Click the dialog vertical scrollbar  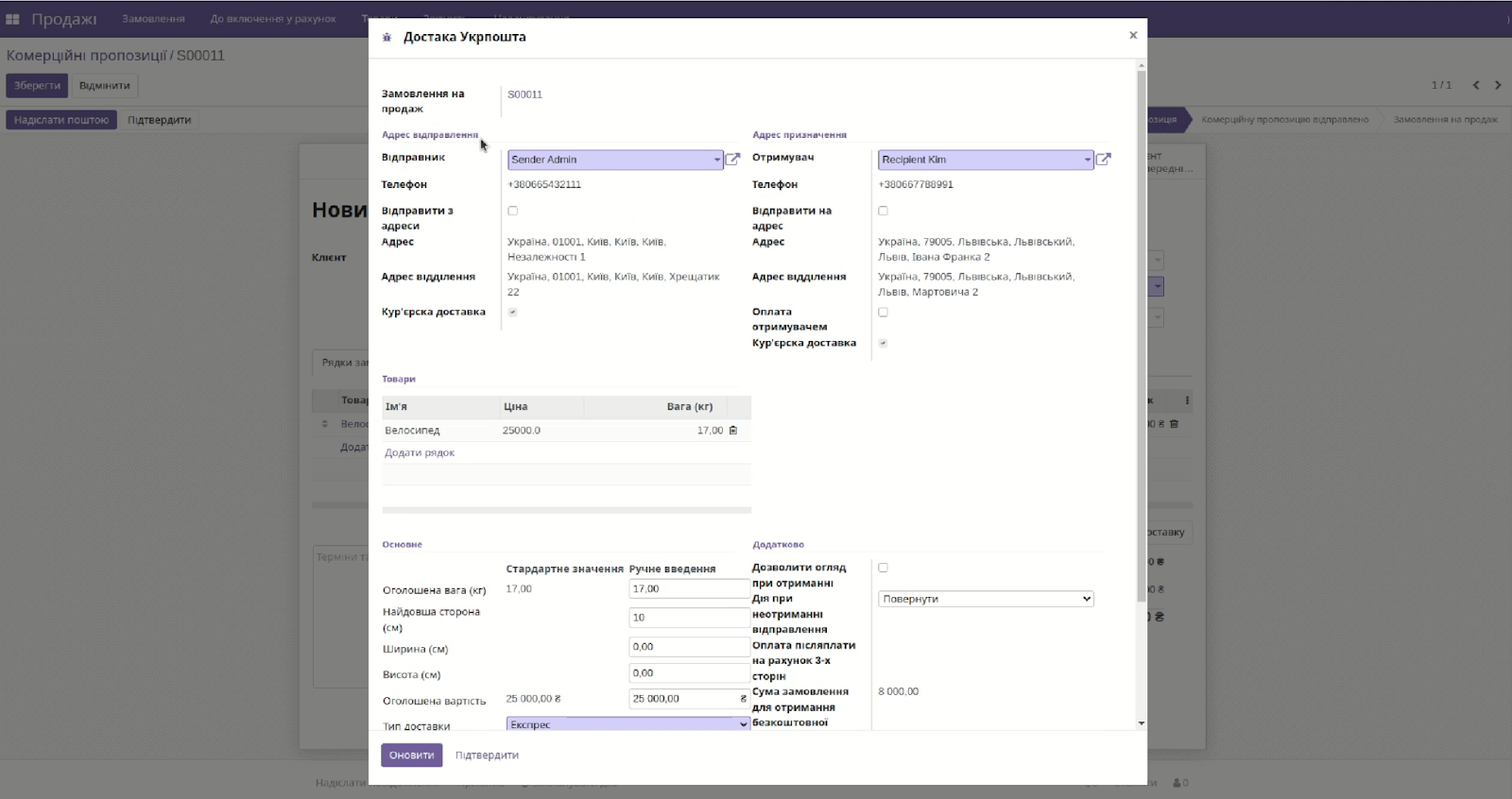1142,337
